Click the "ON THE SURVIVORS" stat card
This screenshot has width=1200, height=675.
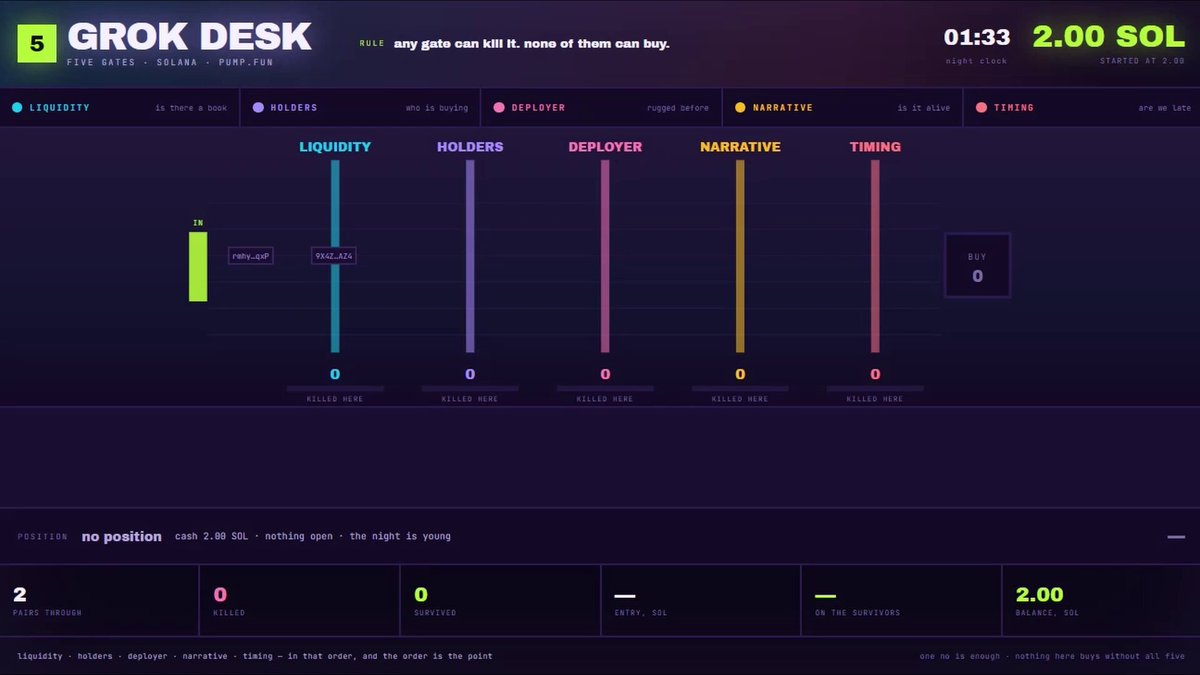pos(901,600)
